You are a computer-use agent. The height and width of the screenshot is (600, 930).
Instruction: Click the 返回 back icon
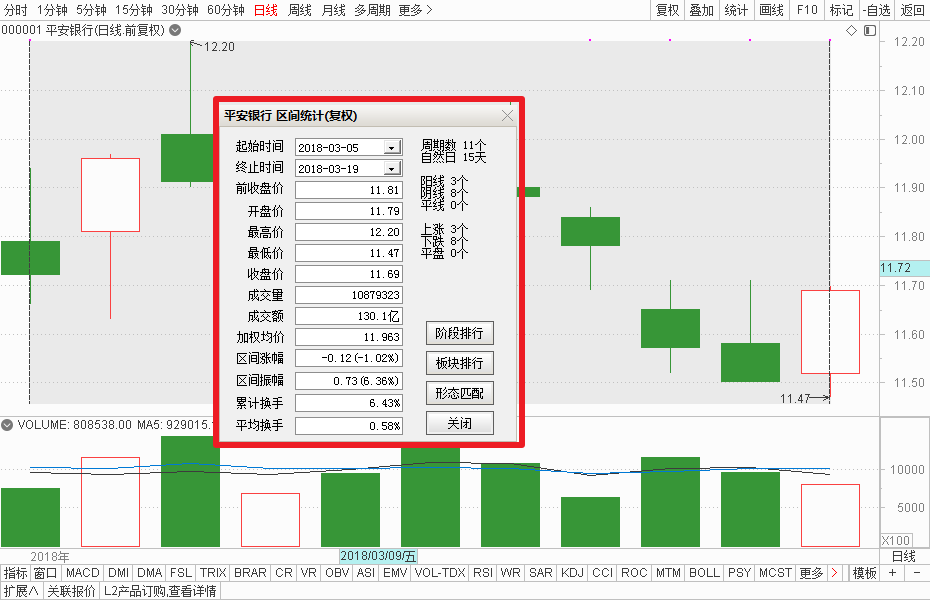pyautogui.click(x=912, y=11)
